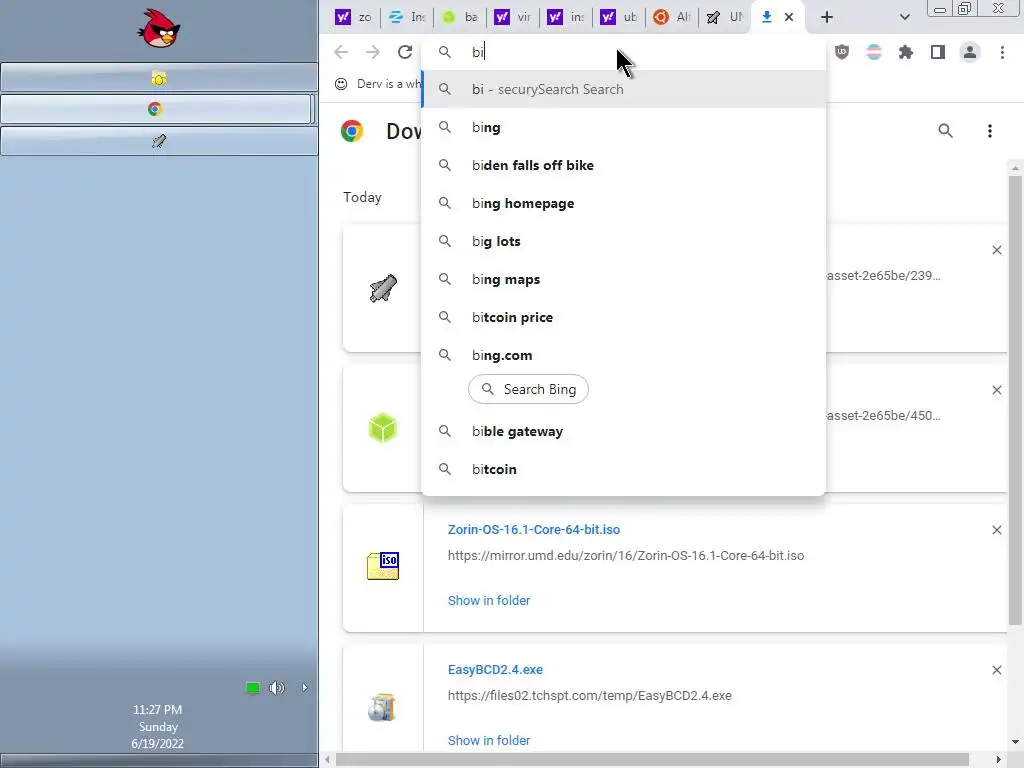This screenshot has width=1024, height=768.
Task: Select 'bi - securySearch Search' suggestion
Action: (x=624, y=89)
